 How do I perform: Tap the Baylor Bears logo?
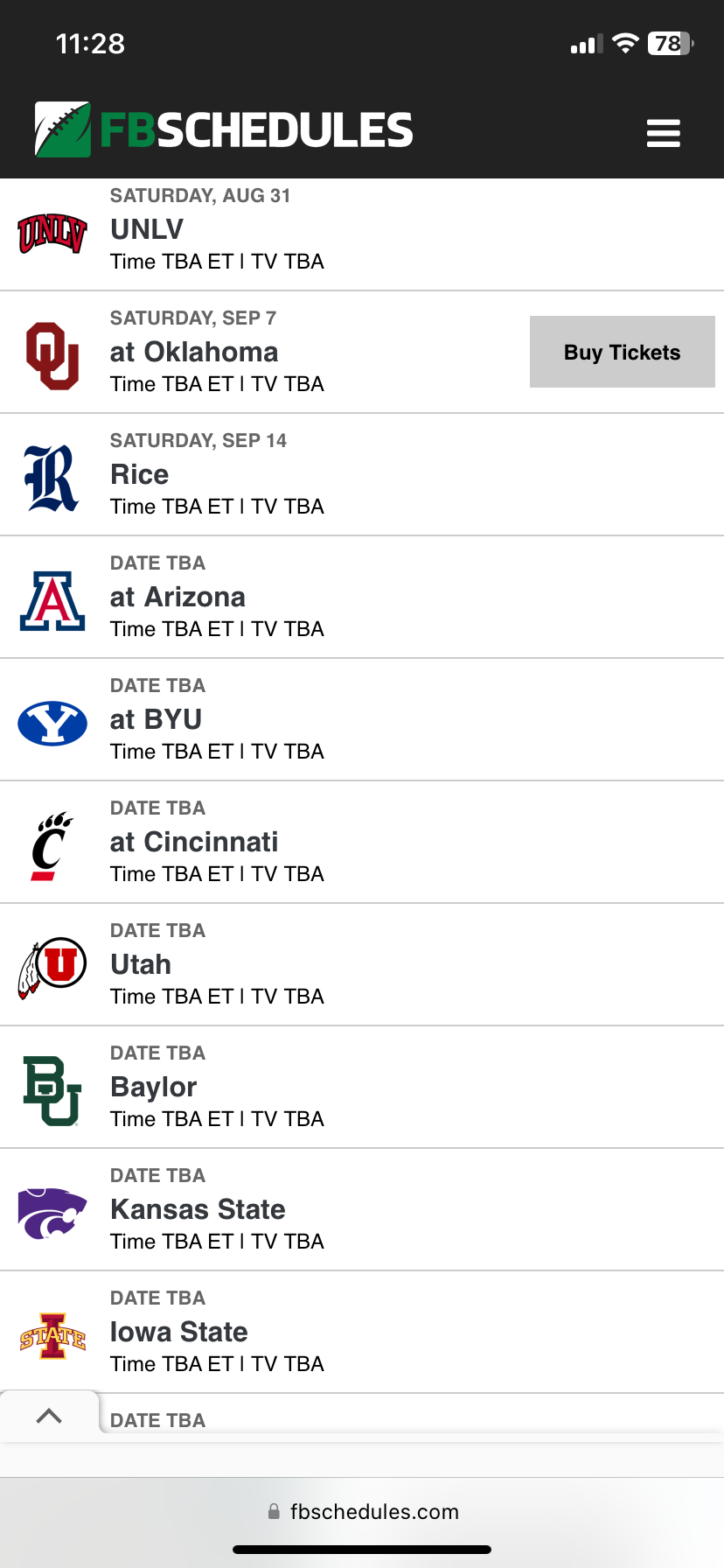pyautogui.click(x=52, y=1091)
